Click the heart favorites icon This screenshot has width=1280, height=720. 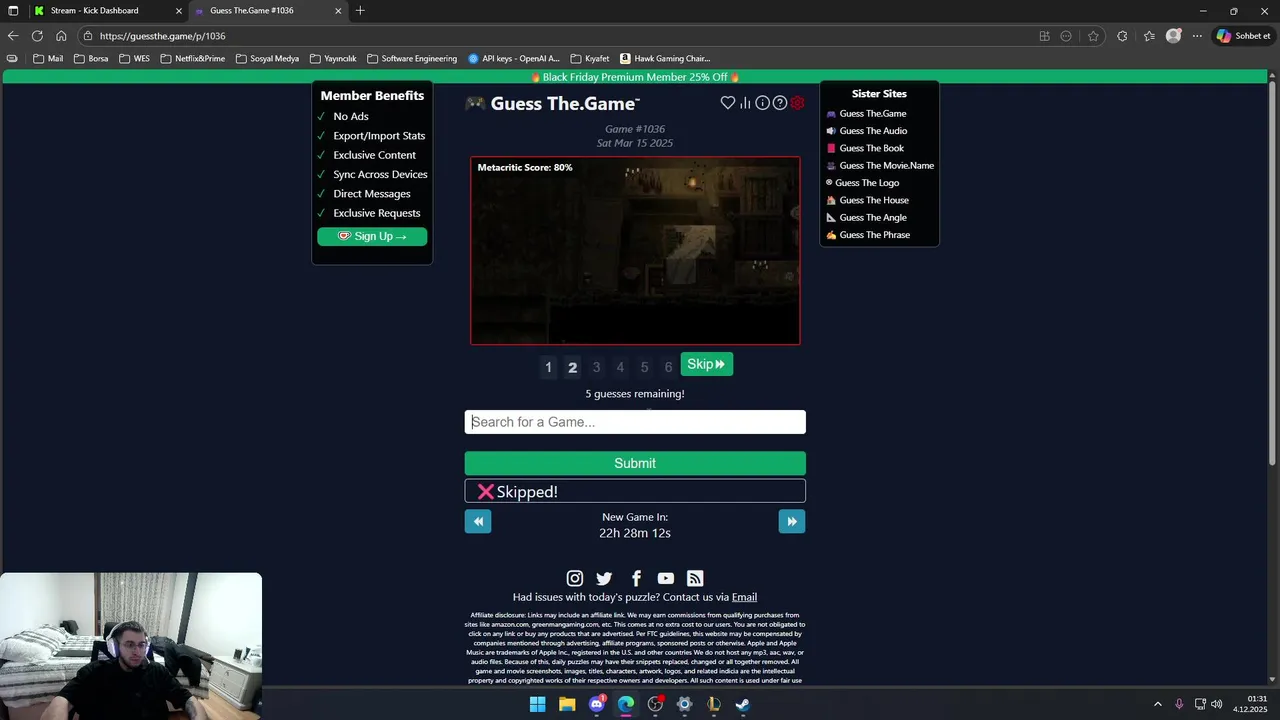[728, 103]
